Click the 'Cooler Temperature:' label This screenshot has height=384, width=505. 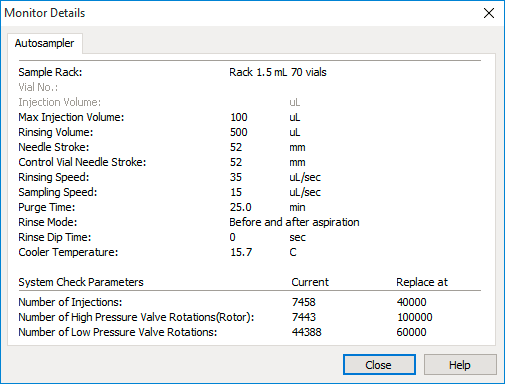coord(68,252)
